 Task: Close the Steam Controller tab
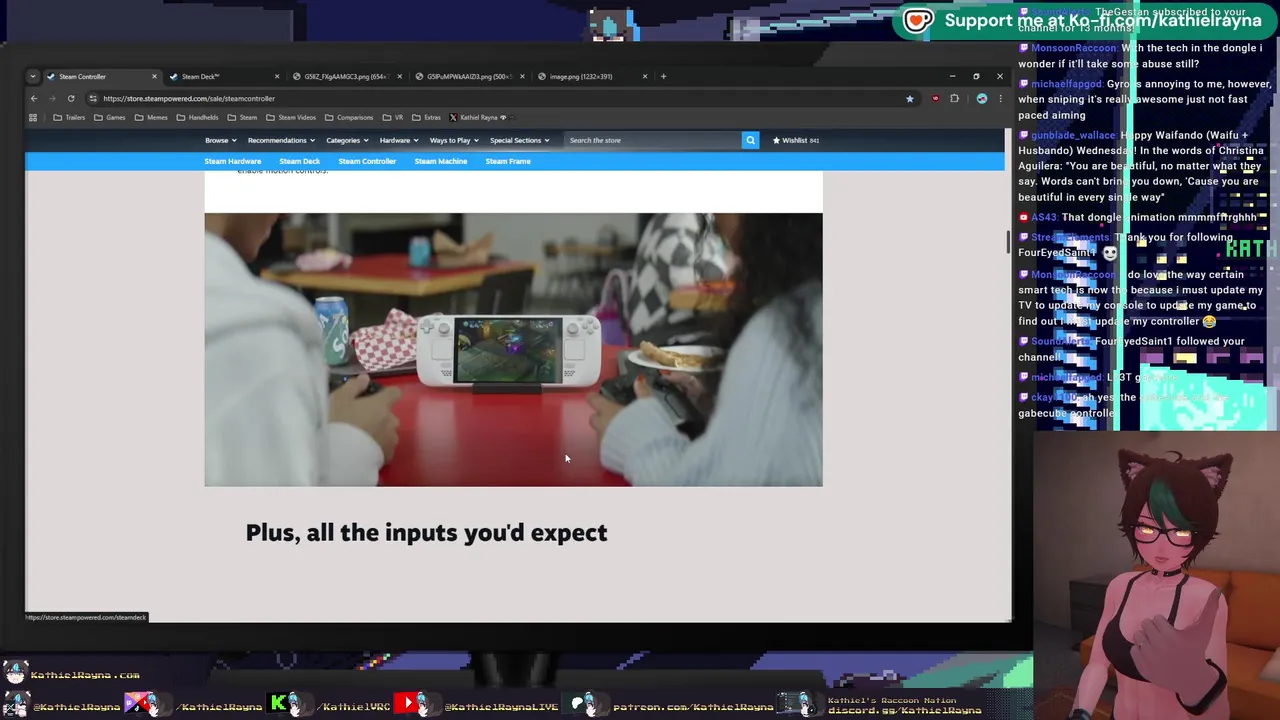tap(154, 76)
